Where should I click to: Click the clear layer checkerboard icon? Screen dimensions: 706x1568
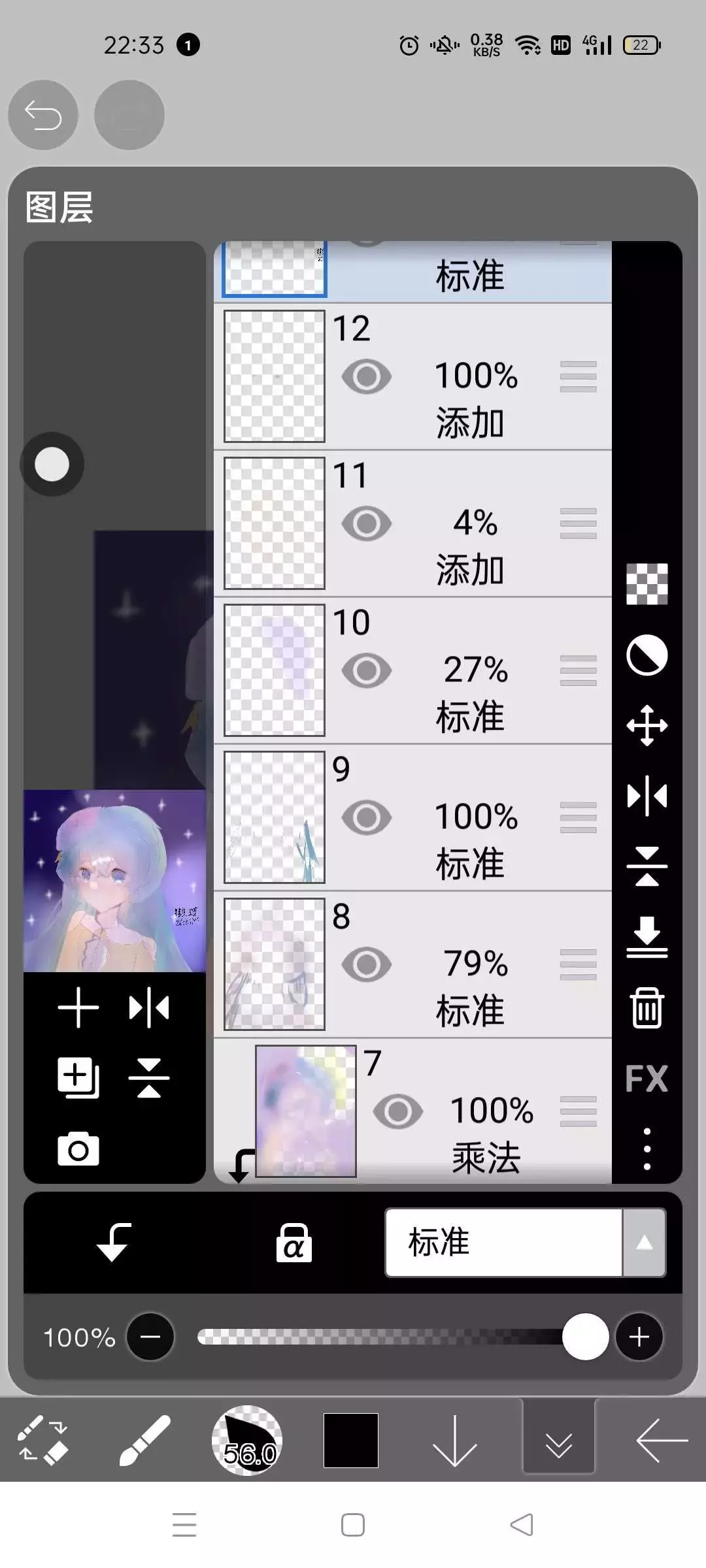tap(647, 583)
